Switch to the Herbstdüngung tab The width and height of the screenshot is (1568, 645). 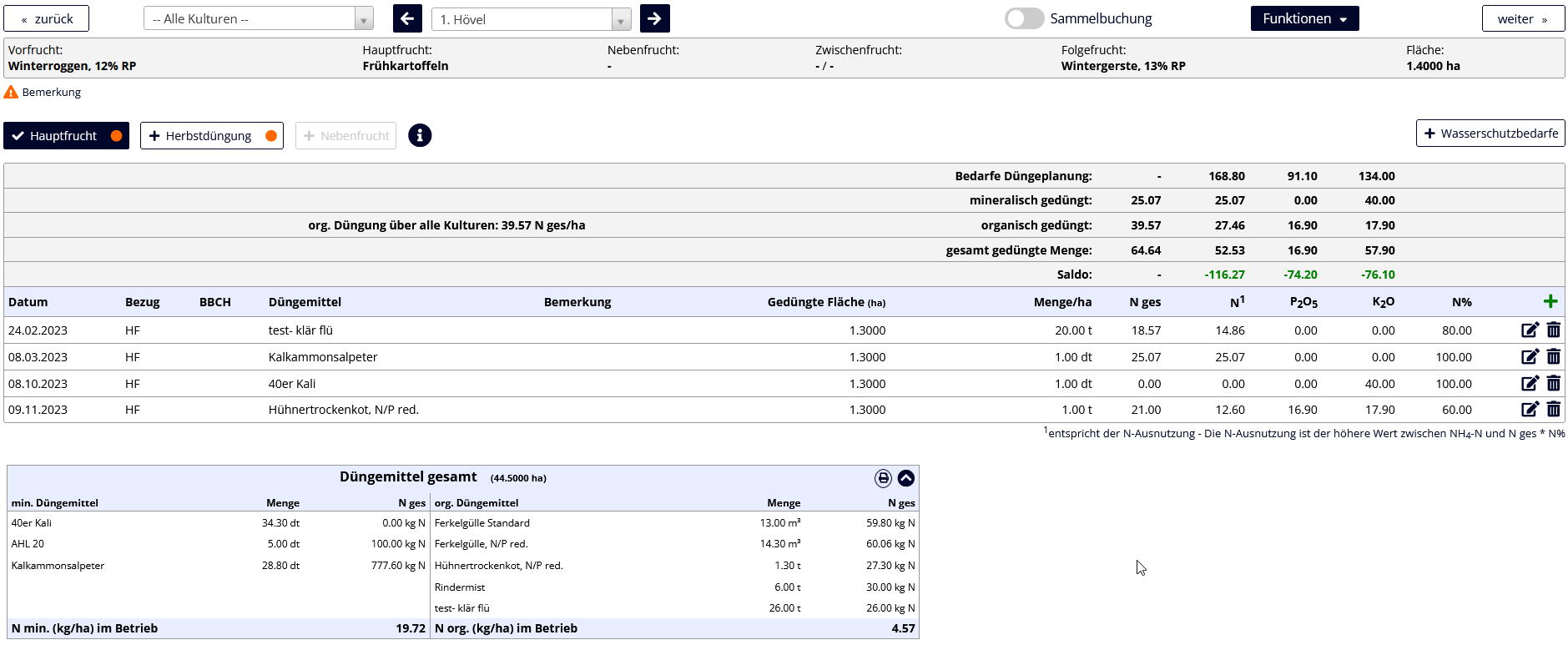212,136
